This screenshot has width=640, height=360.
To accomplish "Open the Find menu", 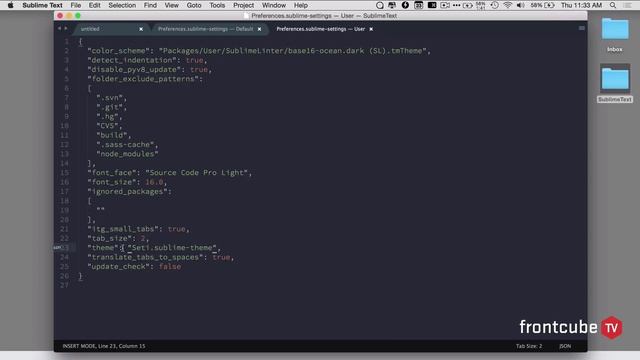I will pos(150,5).
